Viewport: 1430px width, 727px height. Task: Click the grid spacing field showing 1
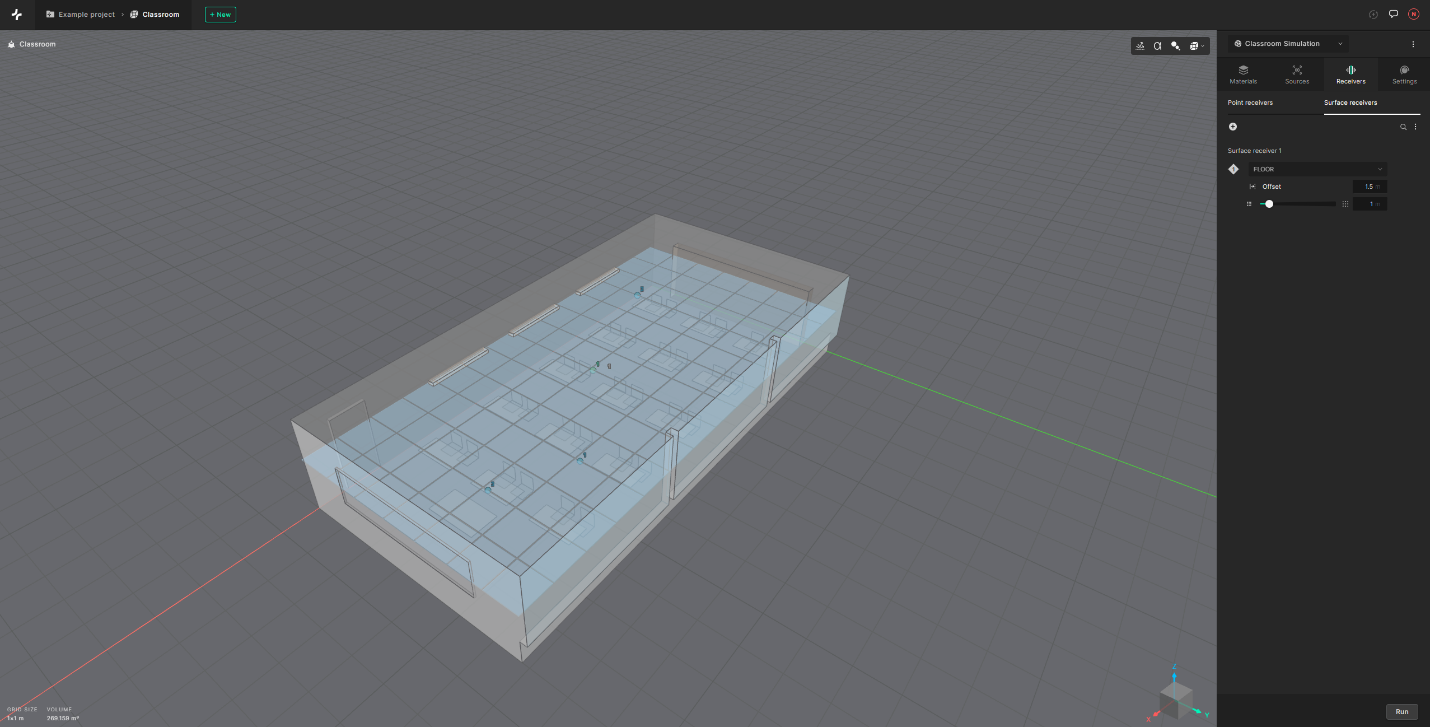(x=1369, y=204)
